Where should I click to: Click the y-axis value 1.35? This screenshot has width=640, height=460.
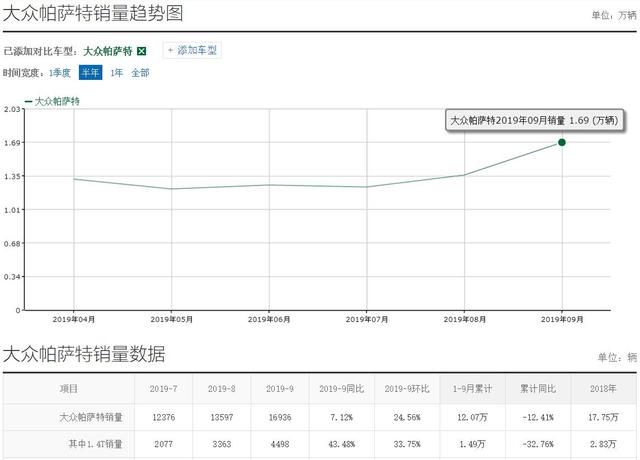pyautogui.click(x=12, y=176)
